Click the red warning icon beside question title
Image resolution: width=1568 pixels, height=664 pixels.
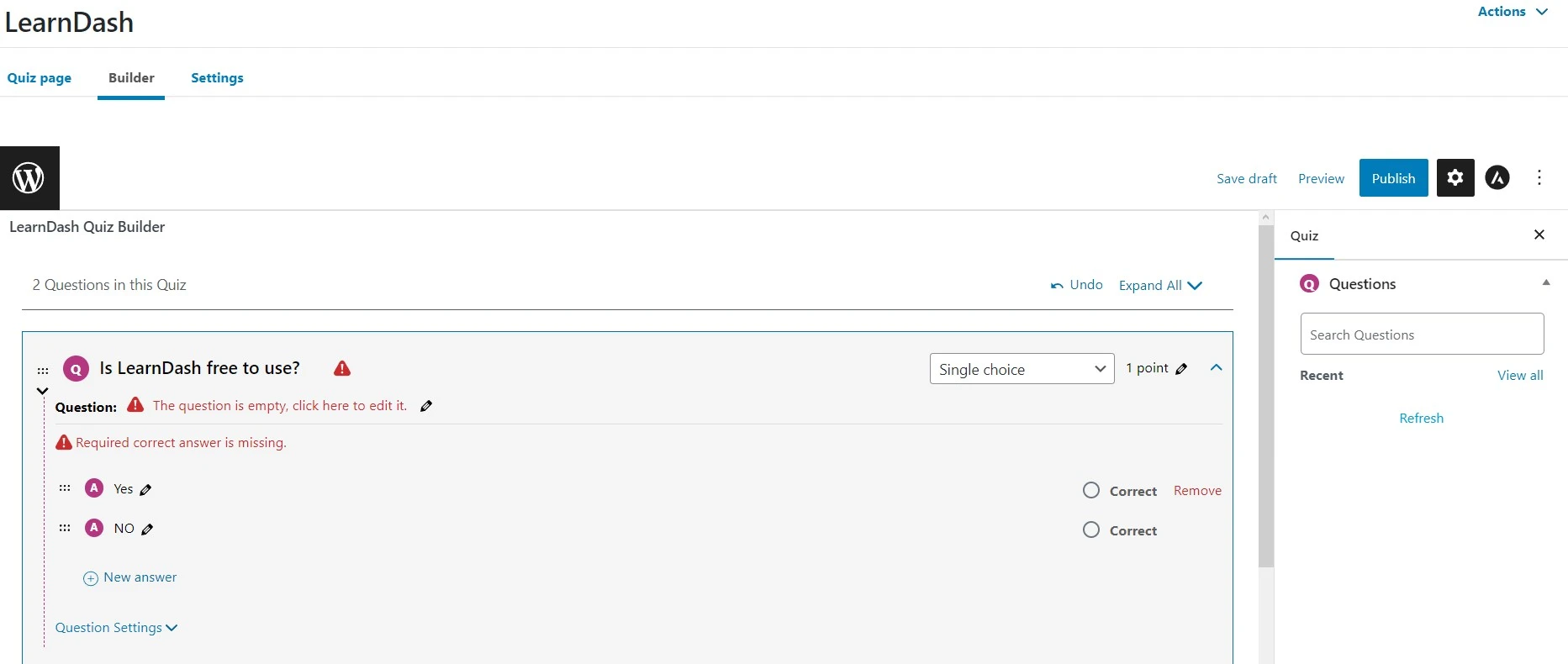coord(342,368)
